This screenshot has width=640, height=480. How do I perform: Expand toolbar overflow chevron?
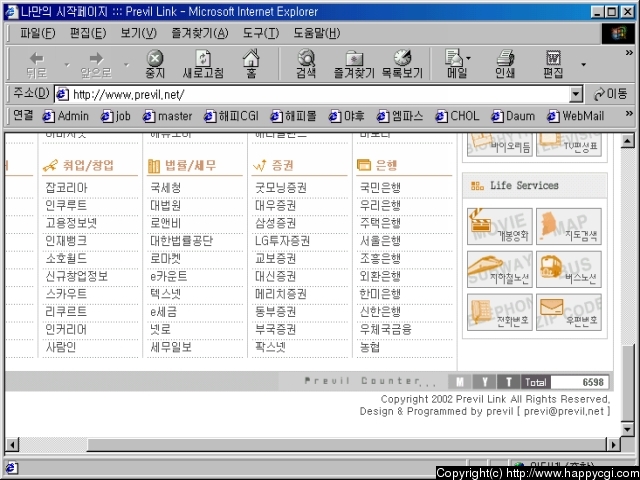629,53
